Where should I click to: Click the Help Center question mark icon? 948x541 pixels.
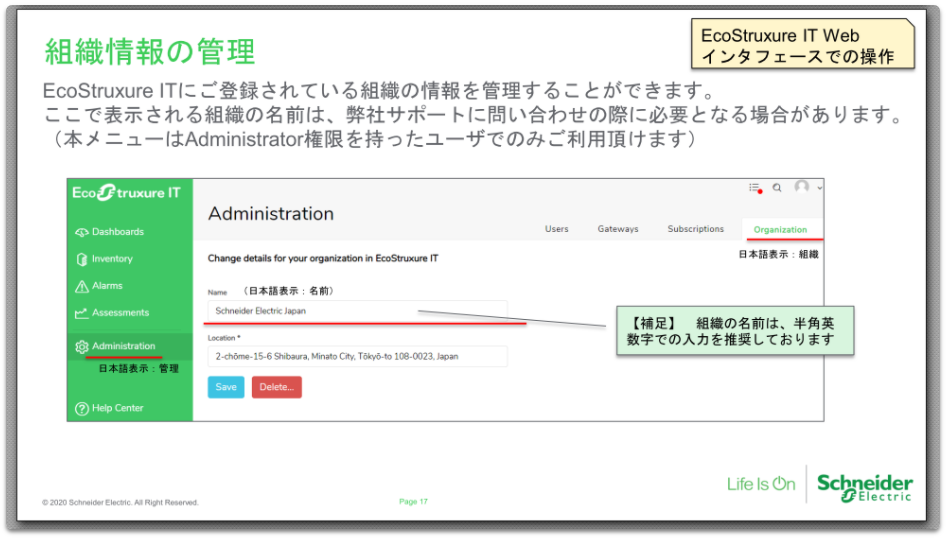coord(82,409)
